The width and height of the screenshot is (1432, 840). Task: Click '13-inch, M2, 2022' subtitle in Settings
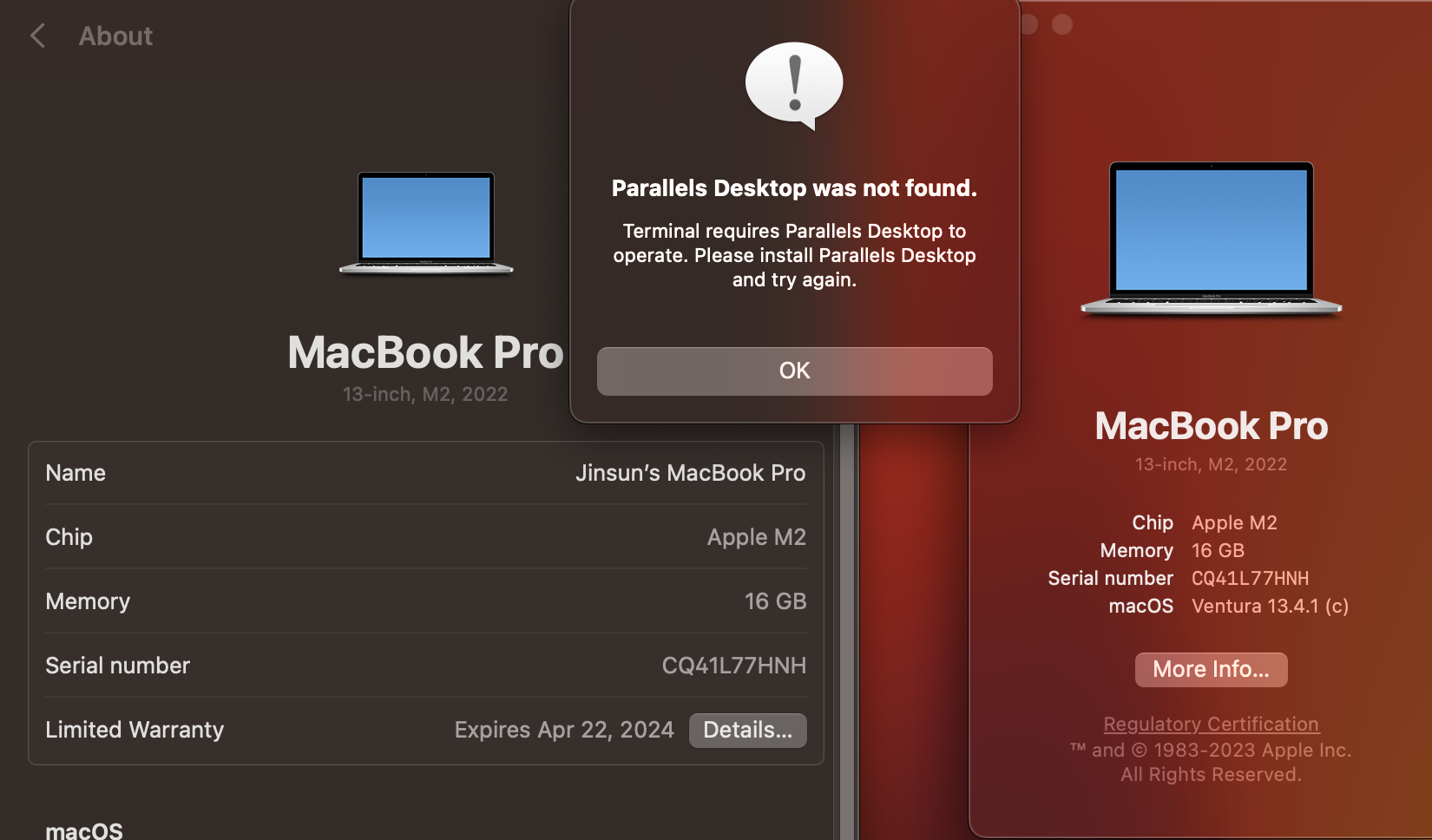(x=425, y=394)
